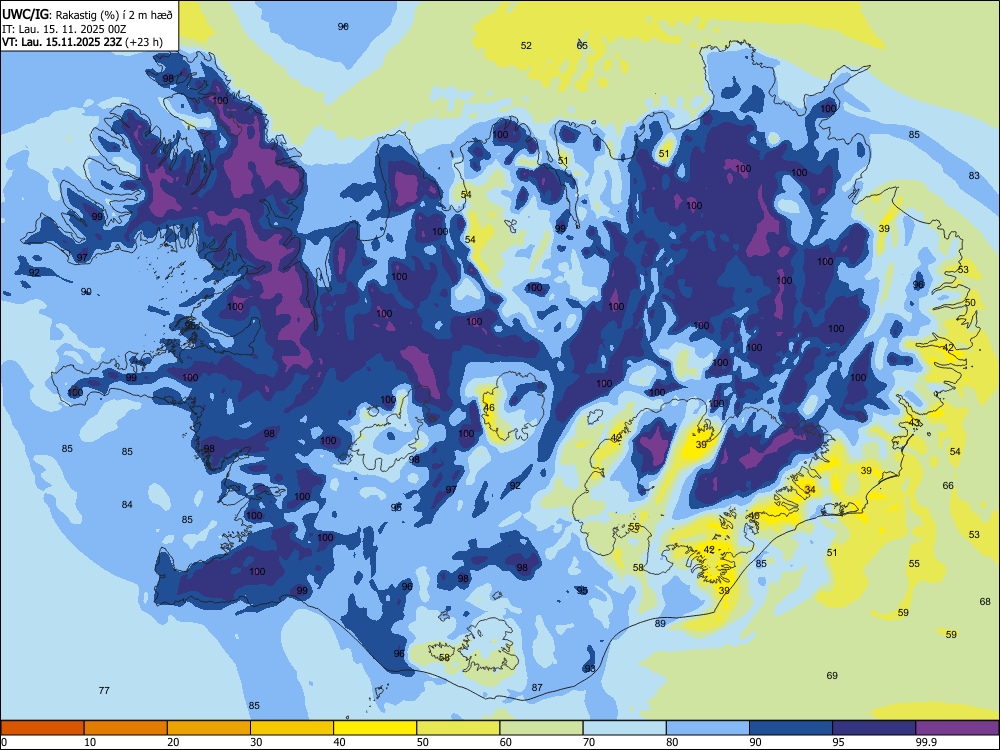Select the 'IT: Lau. 15. 11. 2025 00Z' line

(x=64, y=29)
